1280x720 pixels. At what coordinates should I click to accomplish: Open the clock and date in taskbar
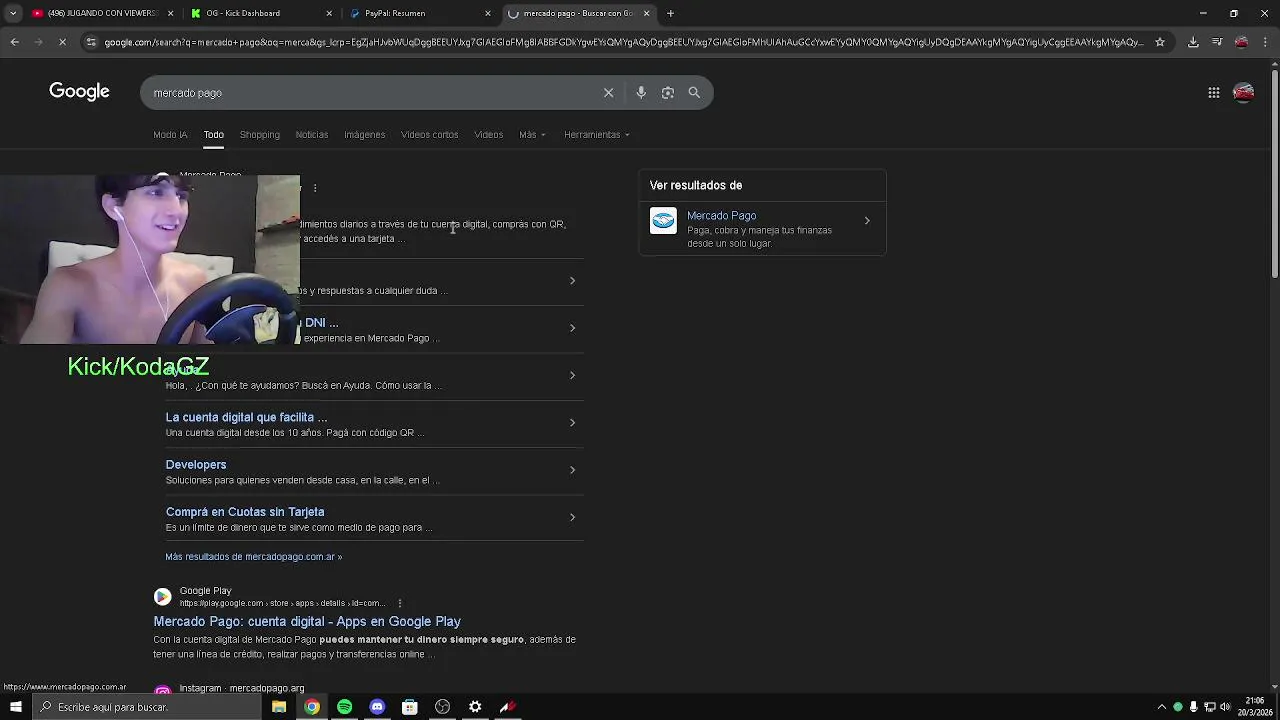pyautogui.click(x=1255, y=707)
